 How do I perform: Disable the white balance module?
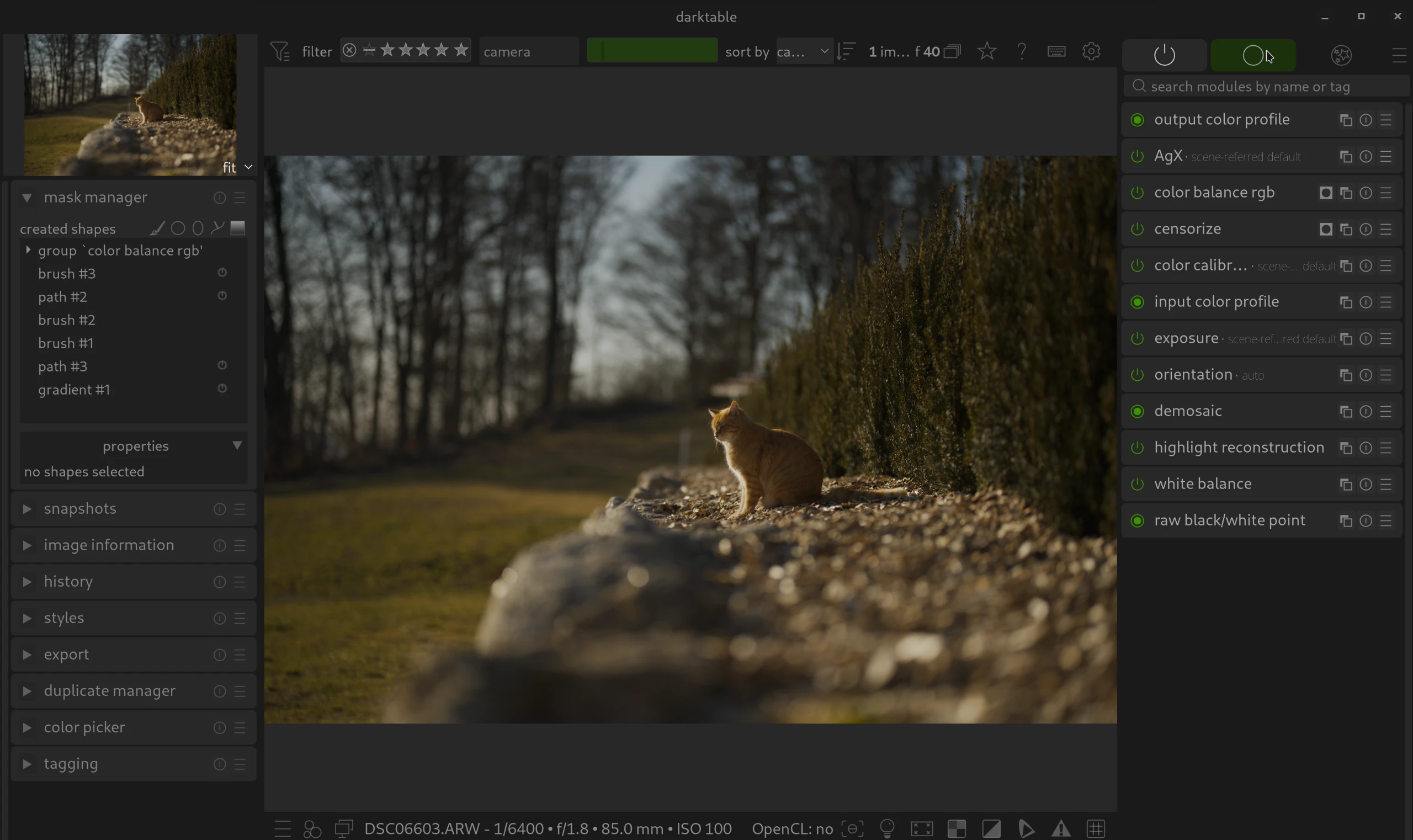click(x=1136, y=484)
